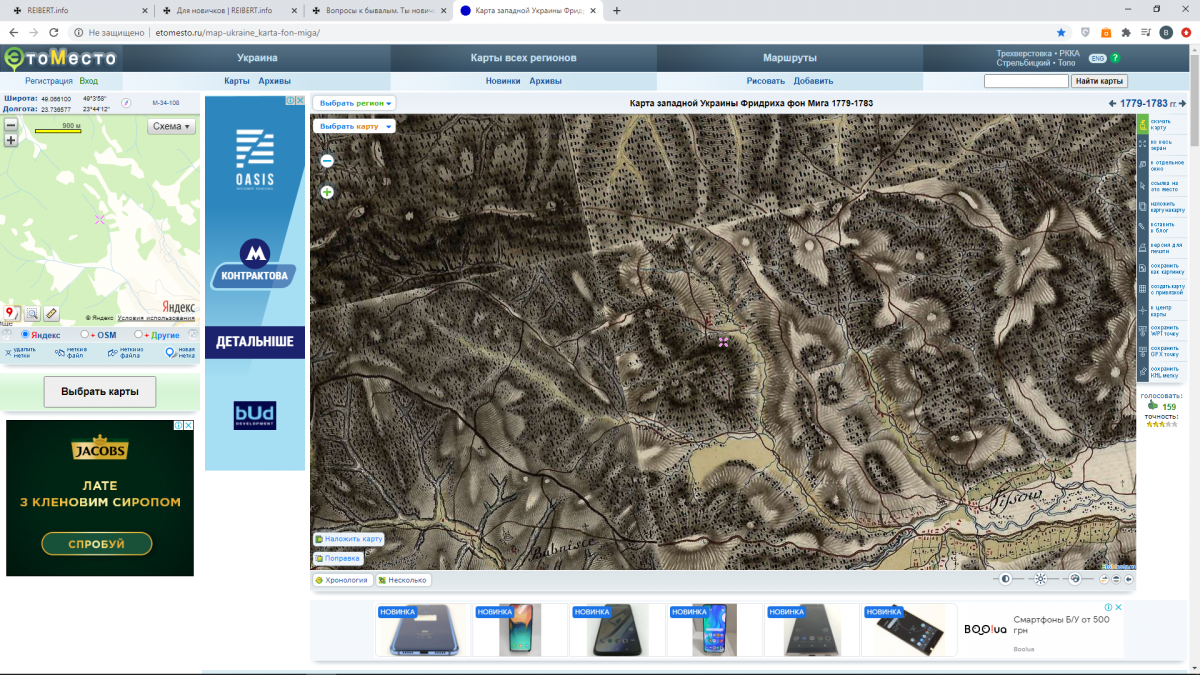Click the center map (в центр карты) icon

1143,310
